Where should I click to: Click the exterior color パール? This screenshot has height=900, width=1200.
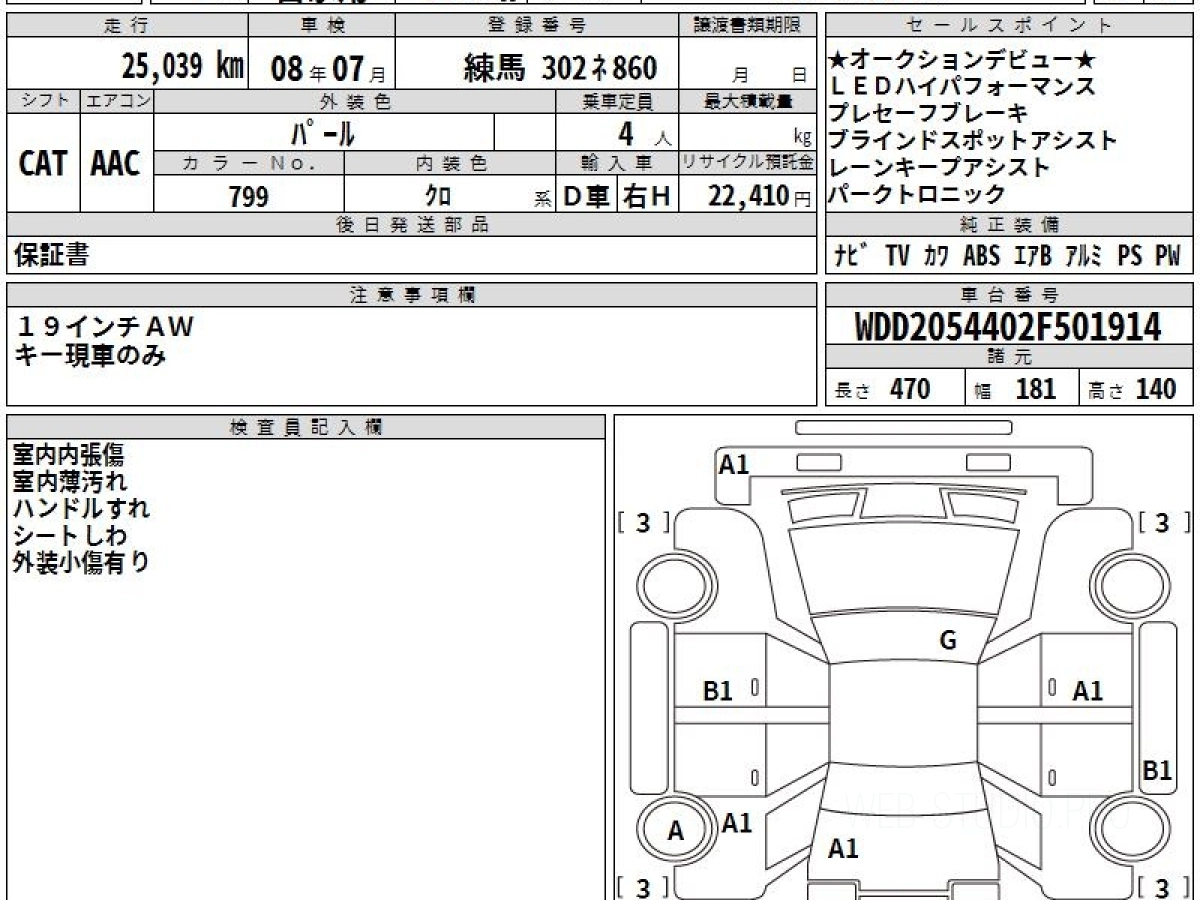[323, 132]
